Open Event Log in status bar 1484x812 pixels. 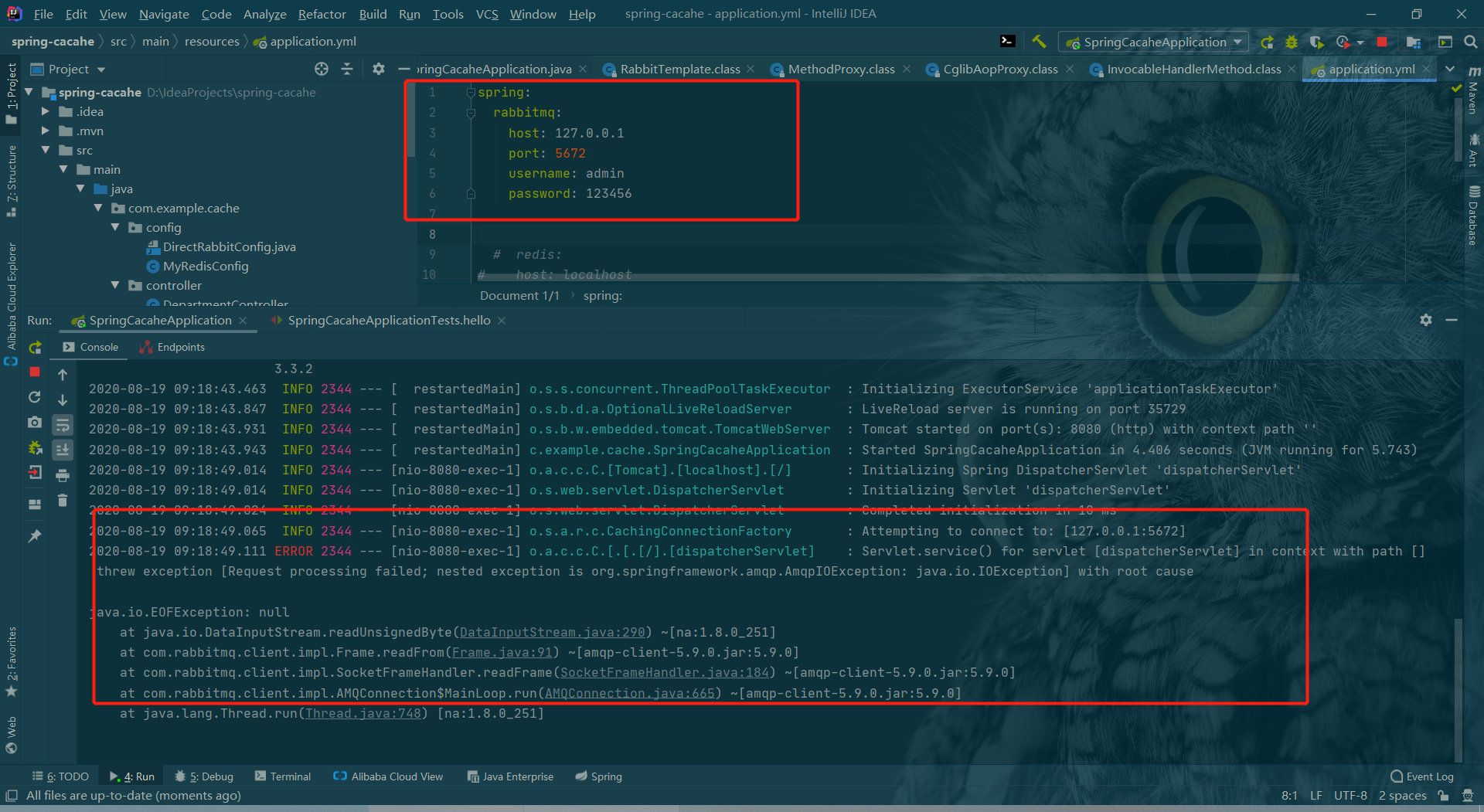coord(1422,776)
